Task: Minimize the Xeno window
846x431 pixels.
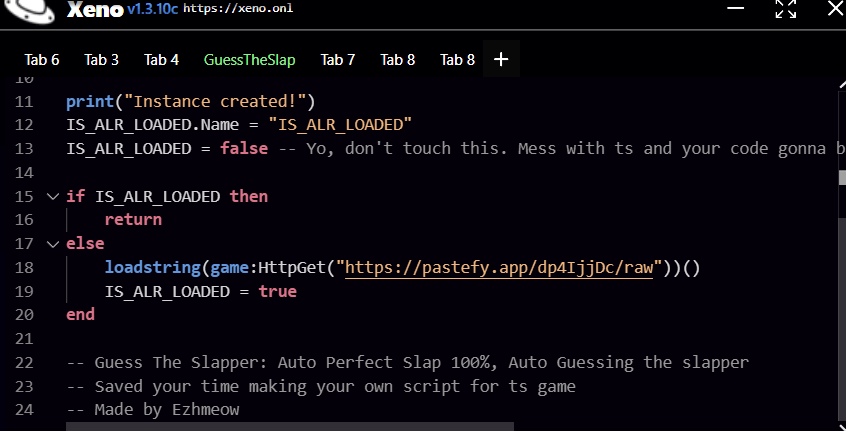Action: point(735,8)
